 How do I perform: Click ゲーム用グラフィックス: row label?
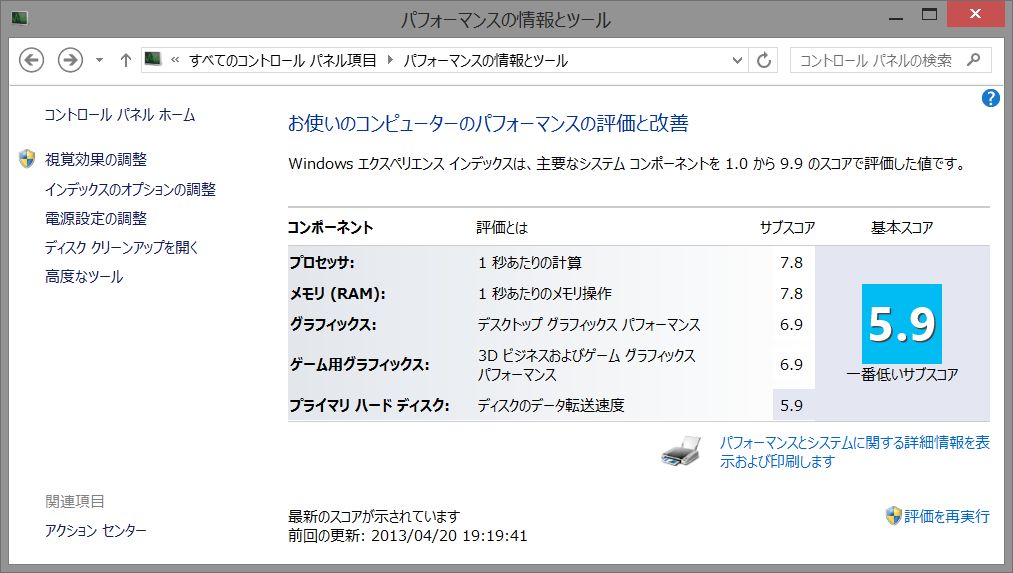pyautogui.click(x=359, y=365)
